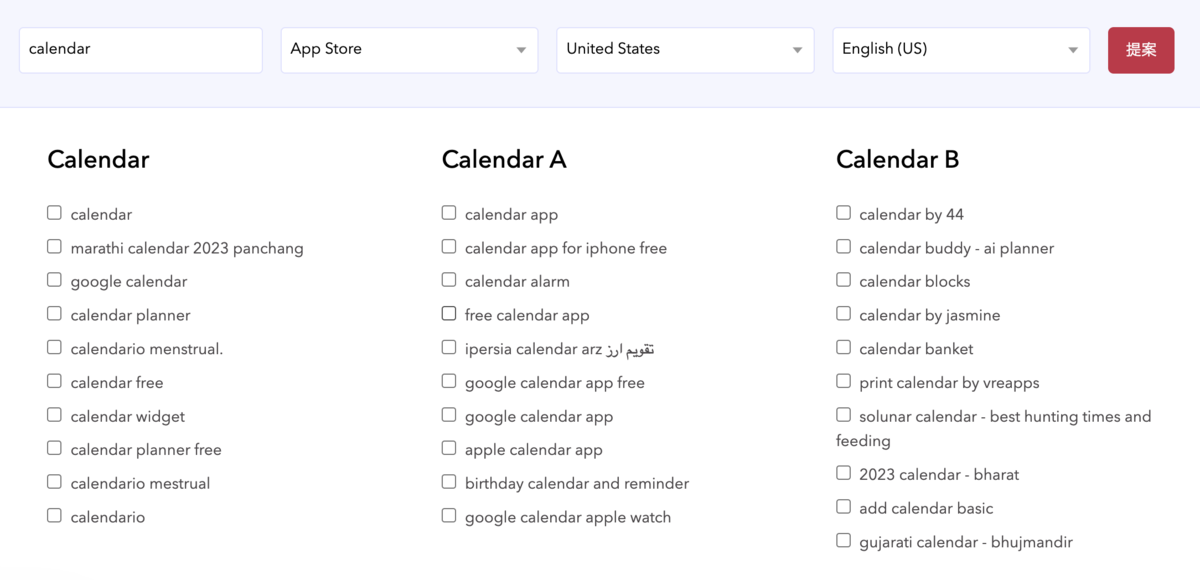Open the App Store dropdown
Screen dimensions: 1200x580
409,50
